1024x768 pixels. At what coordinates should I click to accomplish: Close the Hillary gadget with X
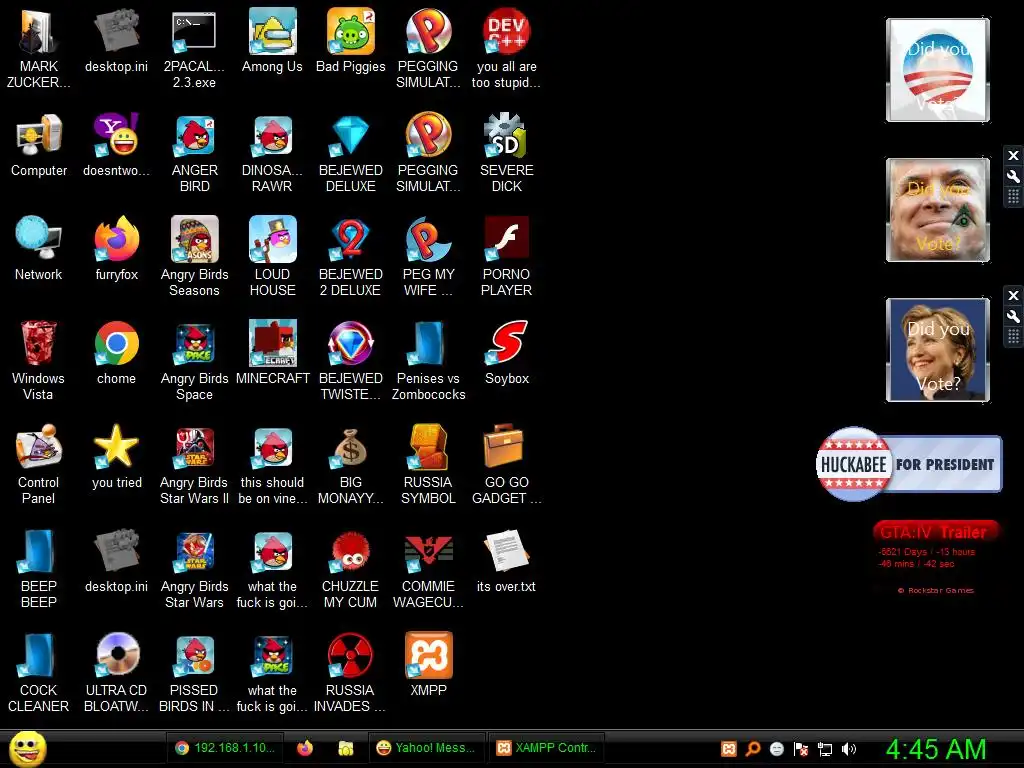coord(1013,295)
